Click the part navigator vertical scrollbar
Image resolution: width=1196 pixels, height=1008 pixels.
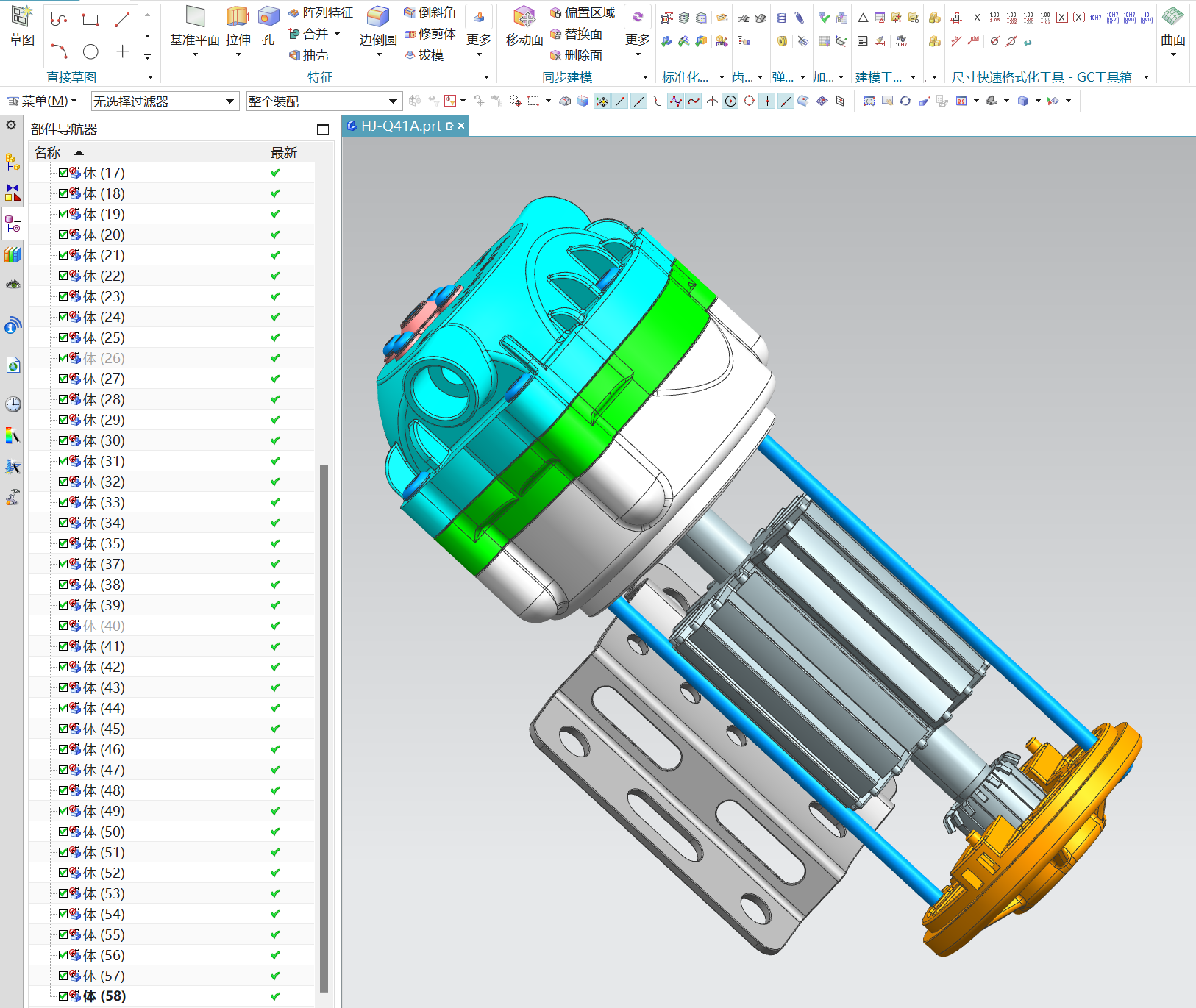click(324, 728)
